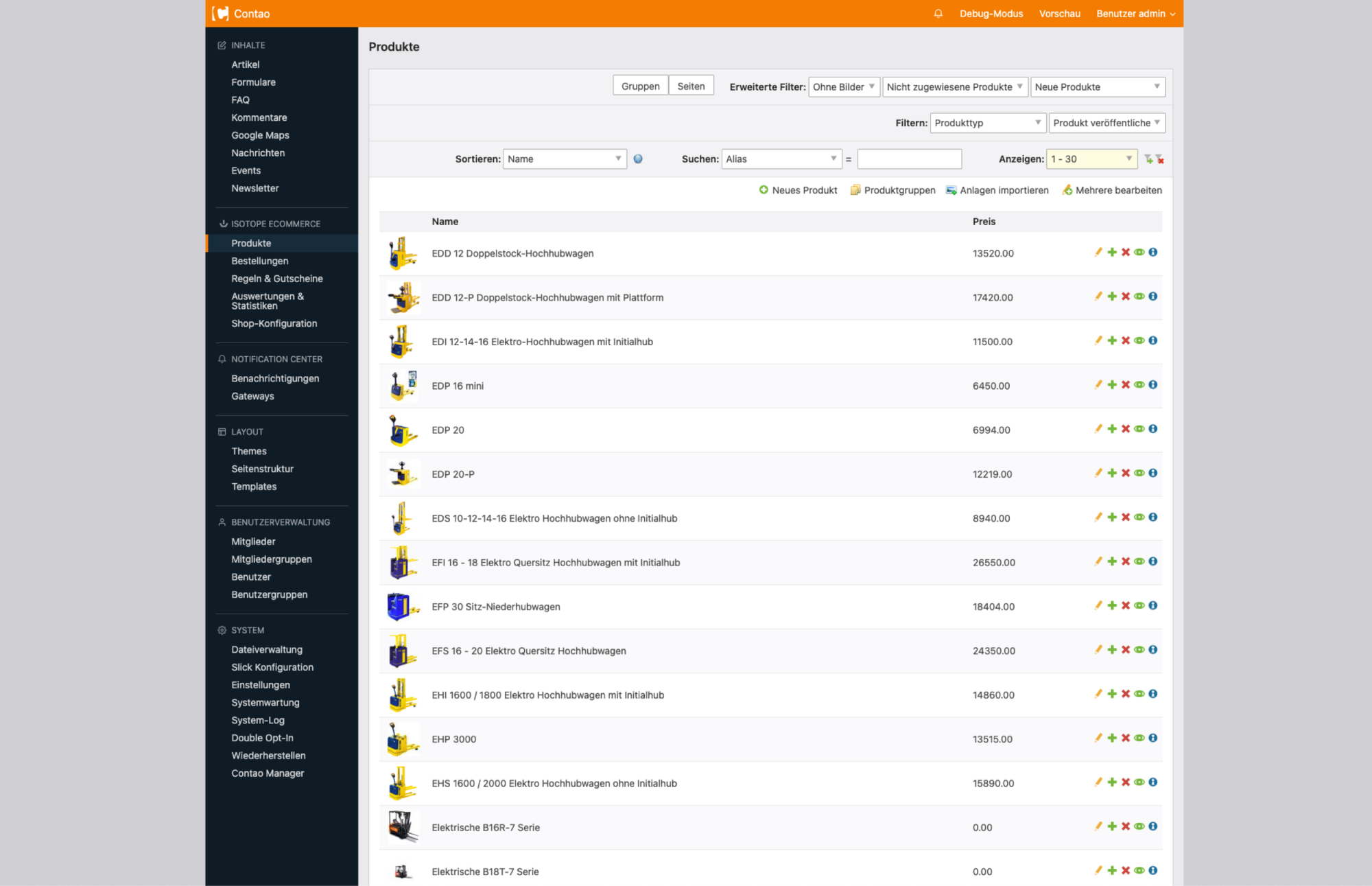Toggle visibility eye for EHP 3000

(x=1139, y=738)
